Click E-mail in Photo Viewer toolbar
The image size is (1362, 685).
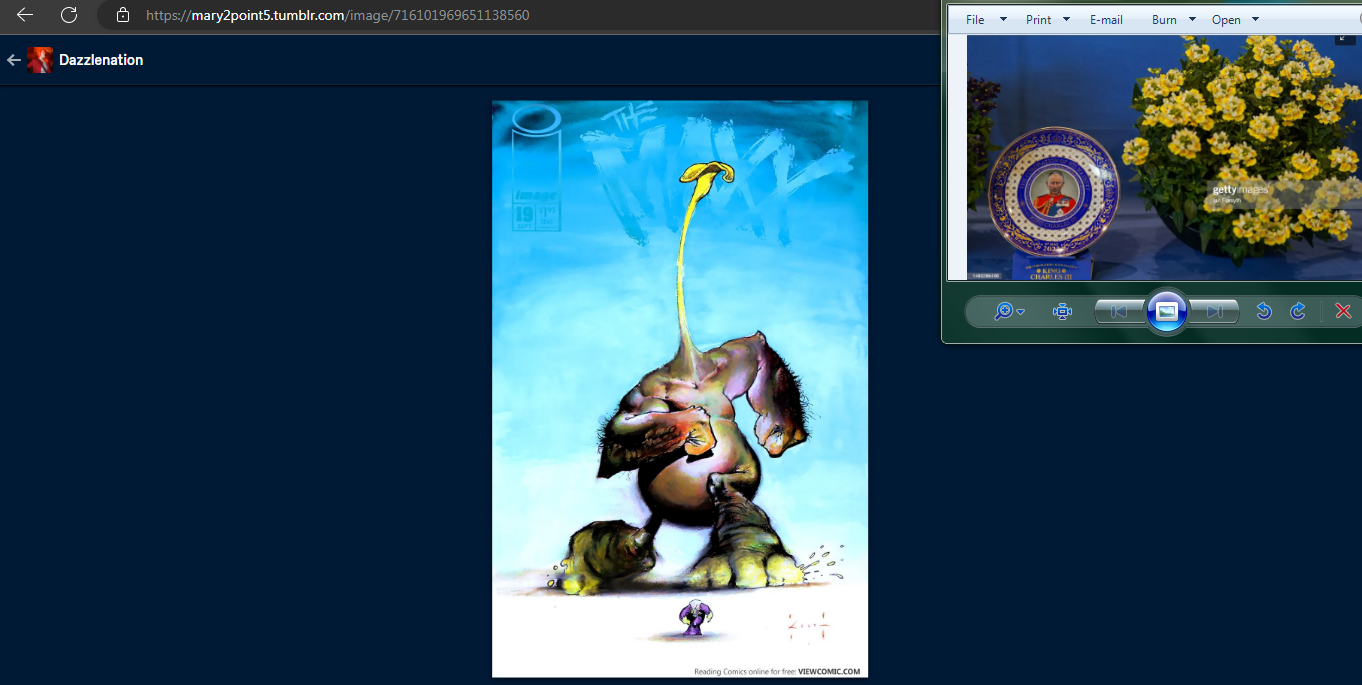(1106, 20)
